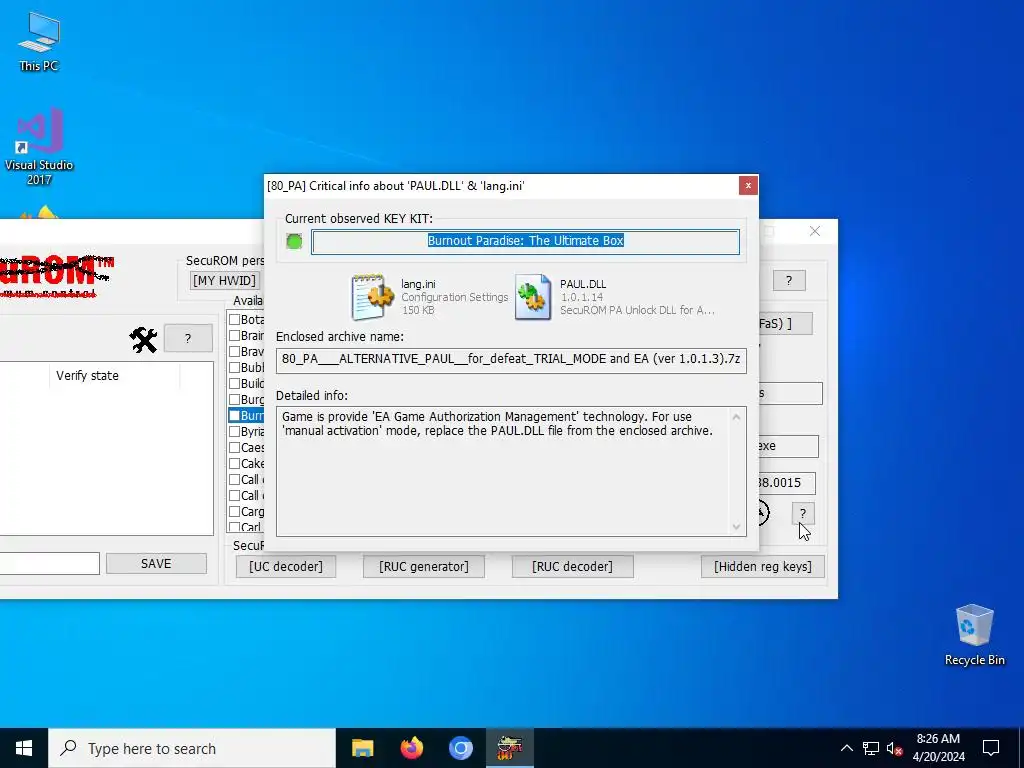Viewport: 1024px width, 768px height.
Task: Click the muted volume tray icon
Action: point(895,748)
